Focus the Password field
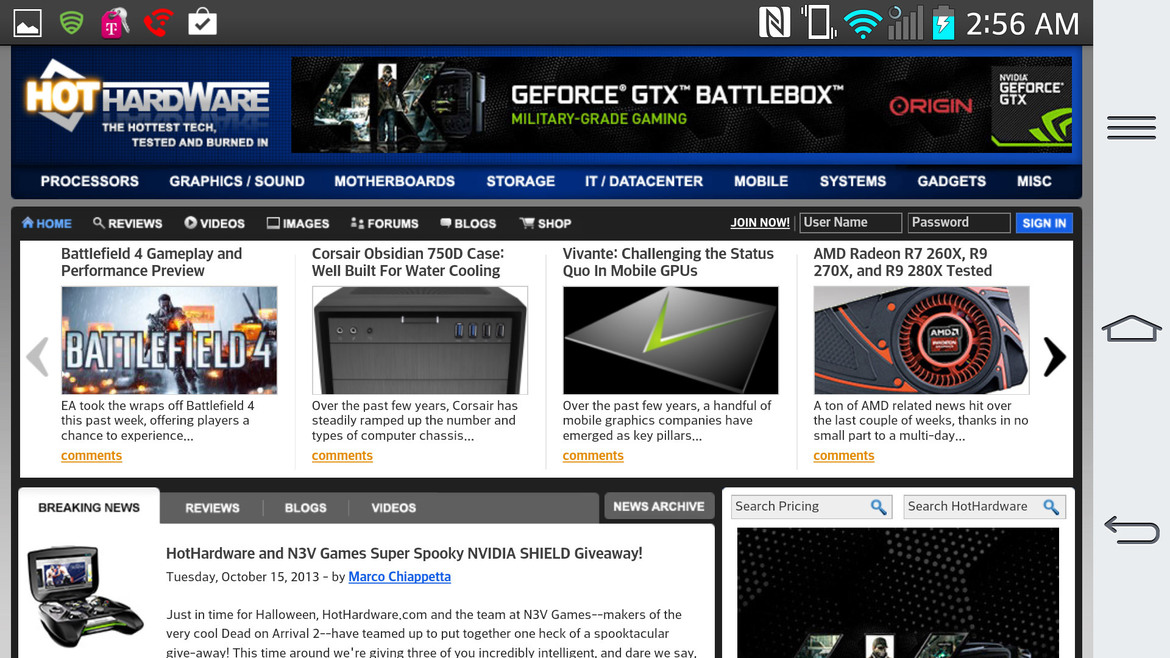Viewport: 1170px width, 658px height. pyautogui.click(x=959, y=222)
